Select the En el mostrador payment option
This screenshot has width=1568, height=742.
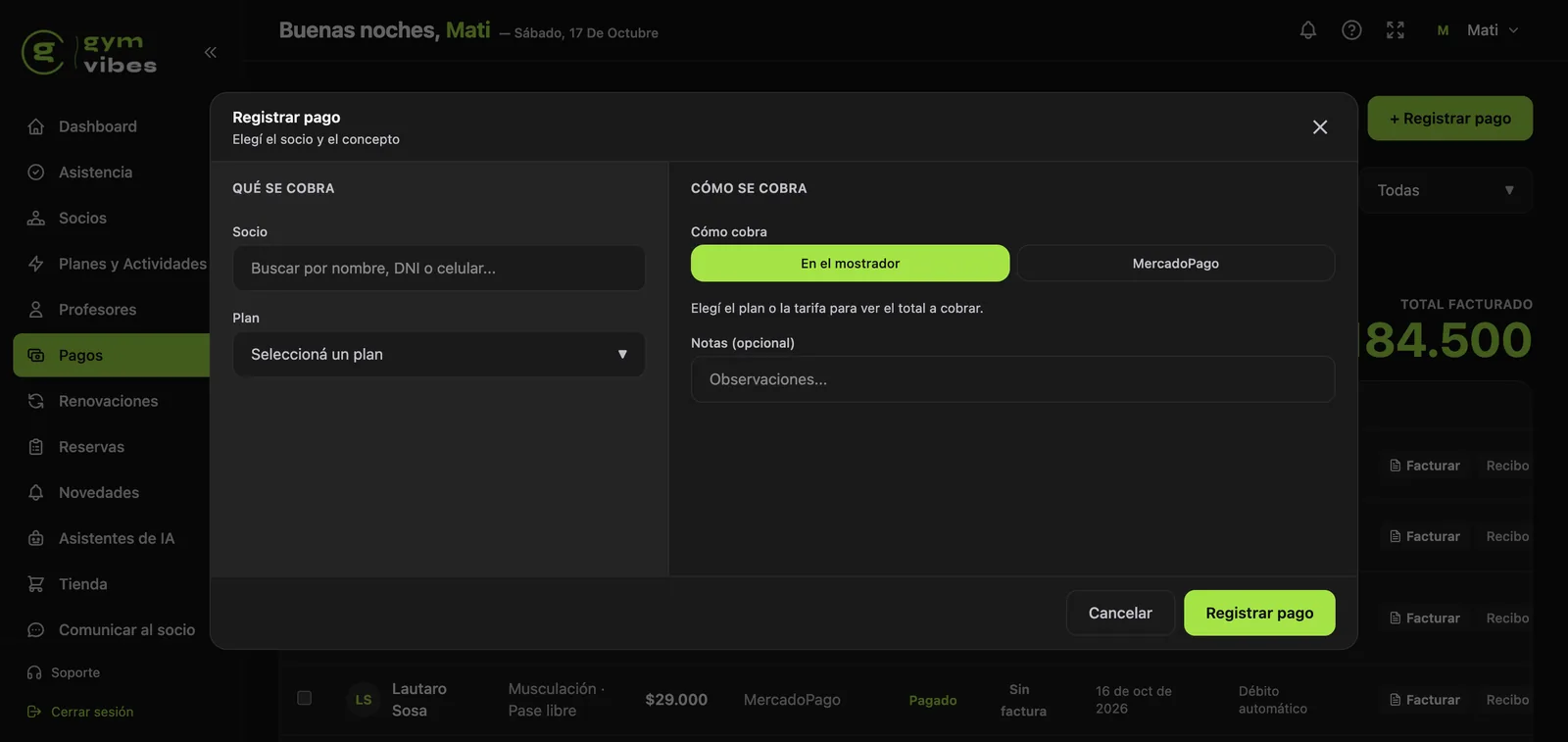[850, 264]
